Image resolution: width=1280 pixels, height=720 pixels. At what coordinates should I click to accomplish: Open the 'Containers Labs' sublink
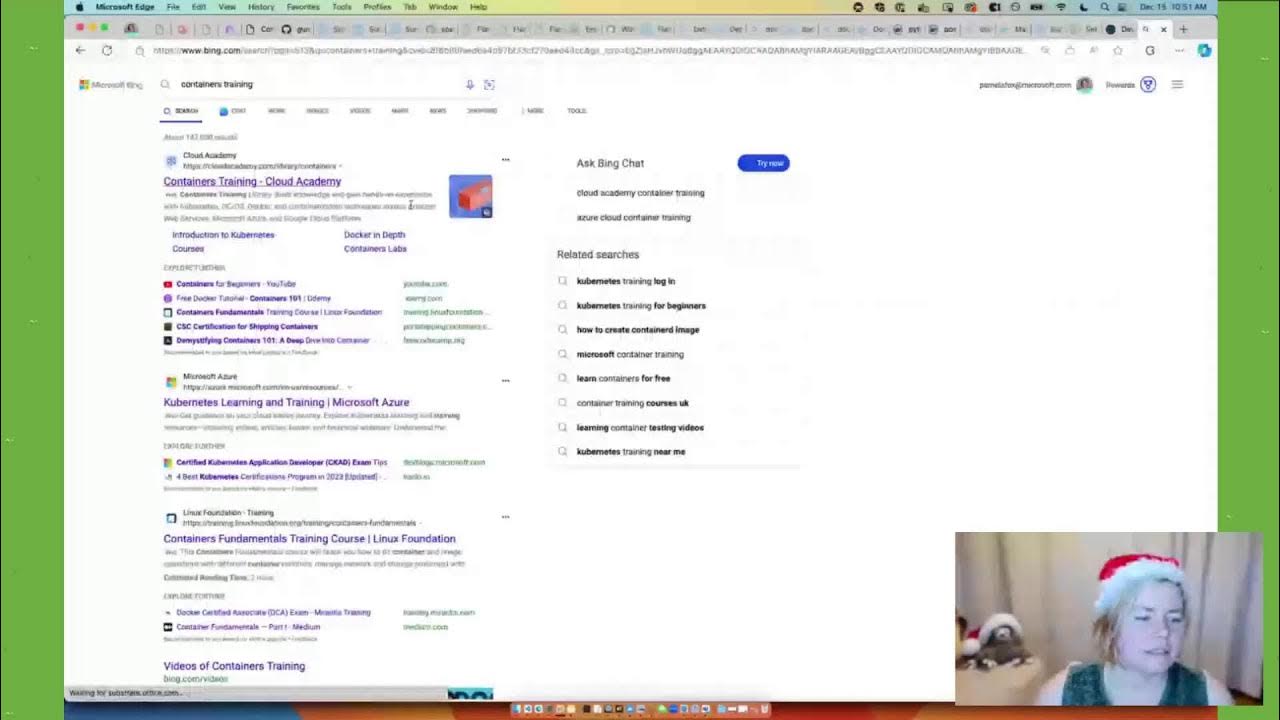pyautogui.click(x=375, y=249)
